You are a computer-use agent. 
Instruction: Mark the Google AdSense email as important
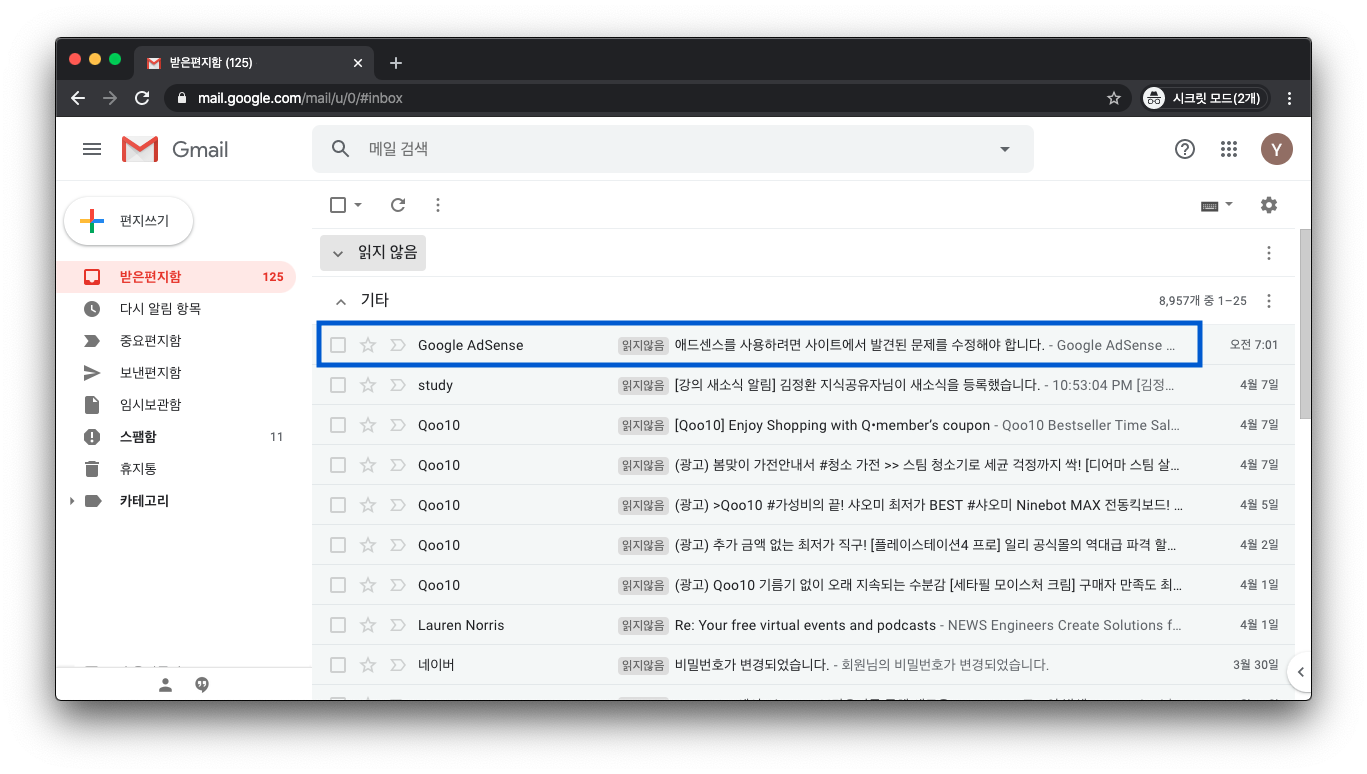[x=397, y=345]
